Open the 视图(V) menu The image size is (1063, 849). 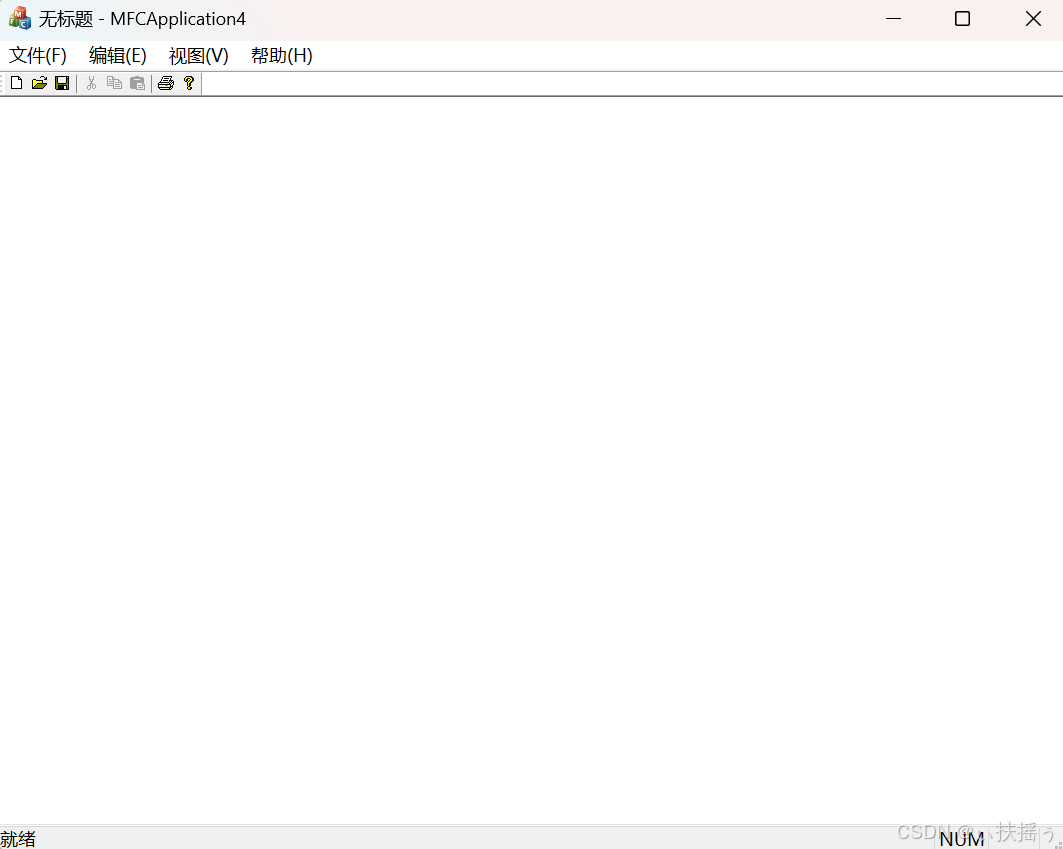pos(199,56)
